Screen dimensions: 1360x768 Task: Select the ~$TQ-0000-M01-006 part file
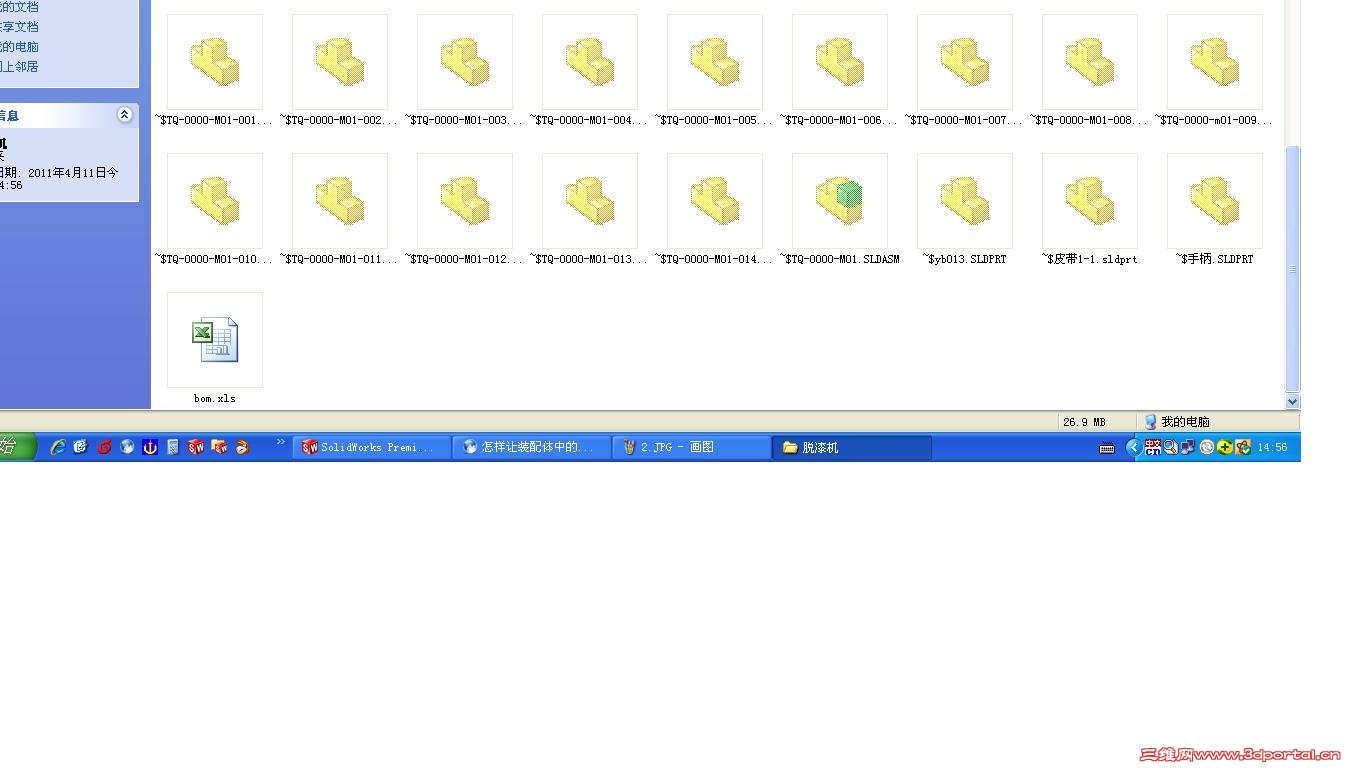point(840,70)
